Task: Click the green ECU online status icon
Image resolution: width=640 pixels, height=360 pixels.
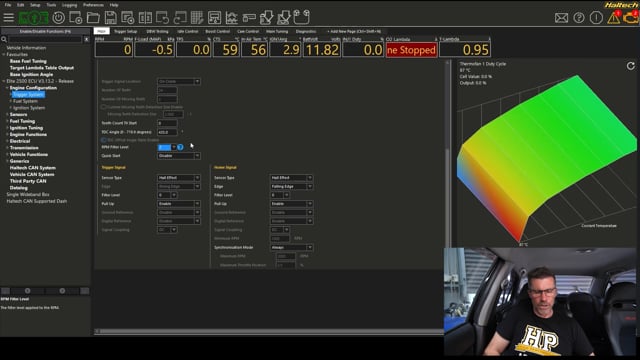Action: (33, 18)
